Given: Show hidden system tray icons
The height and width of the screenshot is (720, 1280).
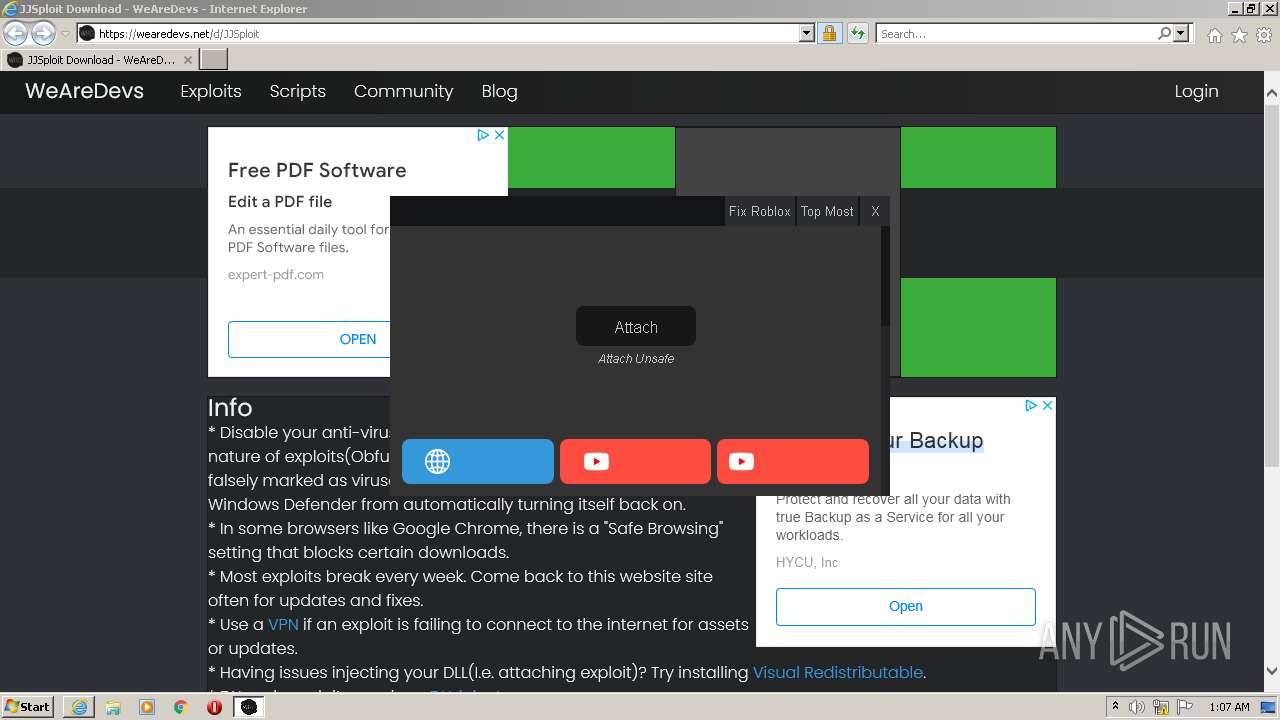Looking at the screenshot, I should pyautogui.click(x=1115, y=707).
